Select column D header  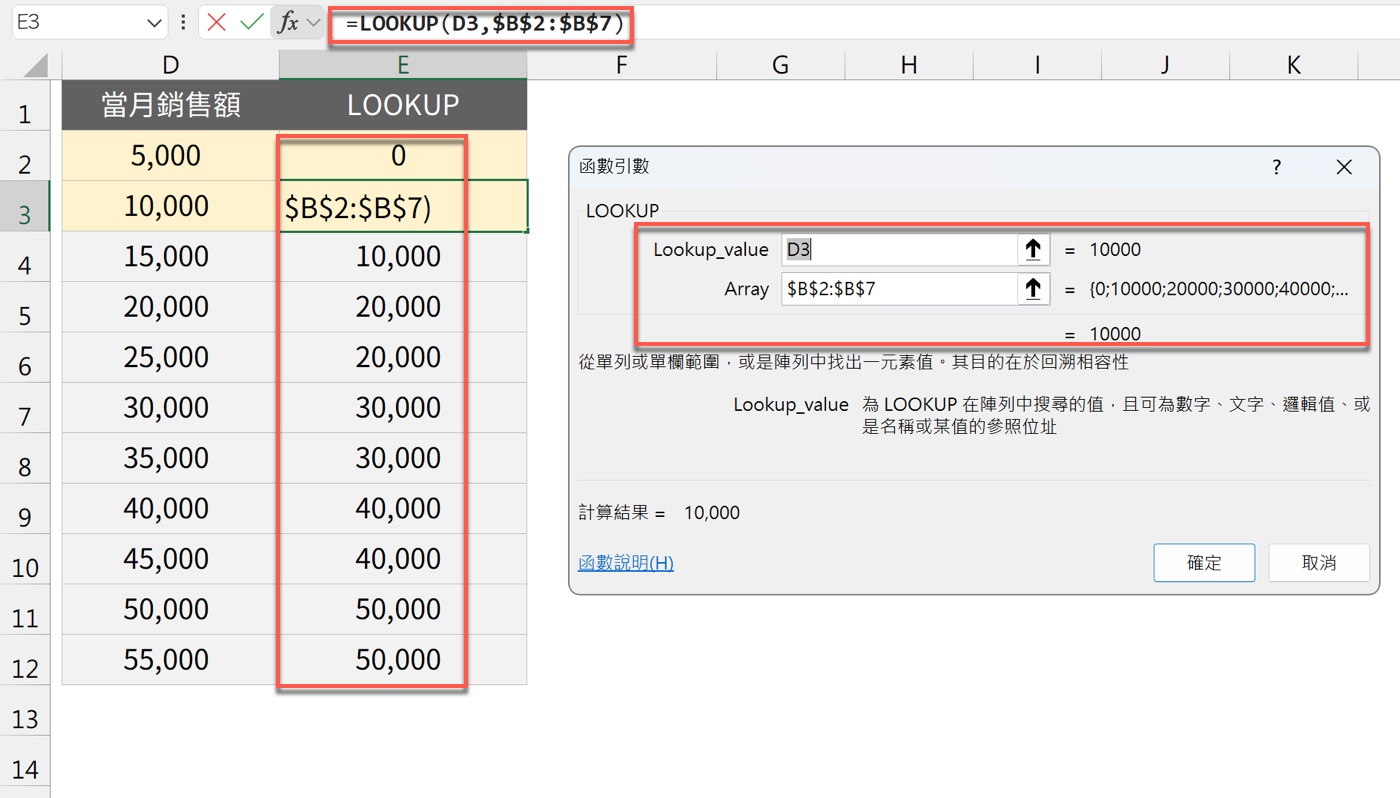(171, 66)
